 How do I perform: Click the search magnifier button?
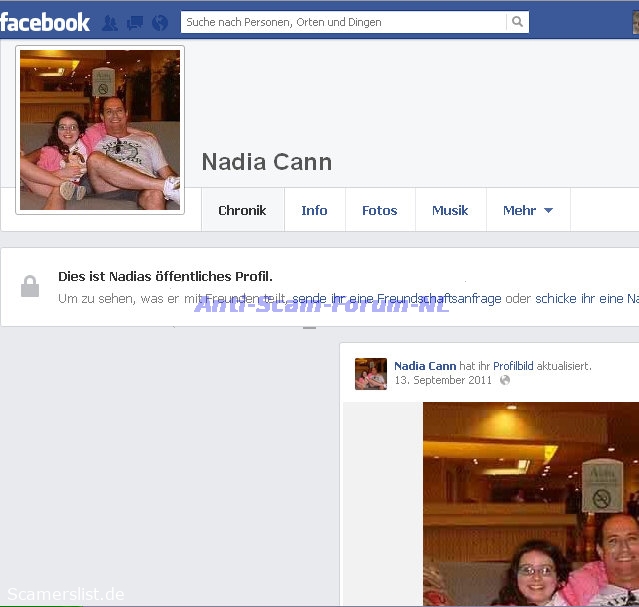click(x=517, y=22)
